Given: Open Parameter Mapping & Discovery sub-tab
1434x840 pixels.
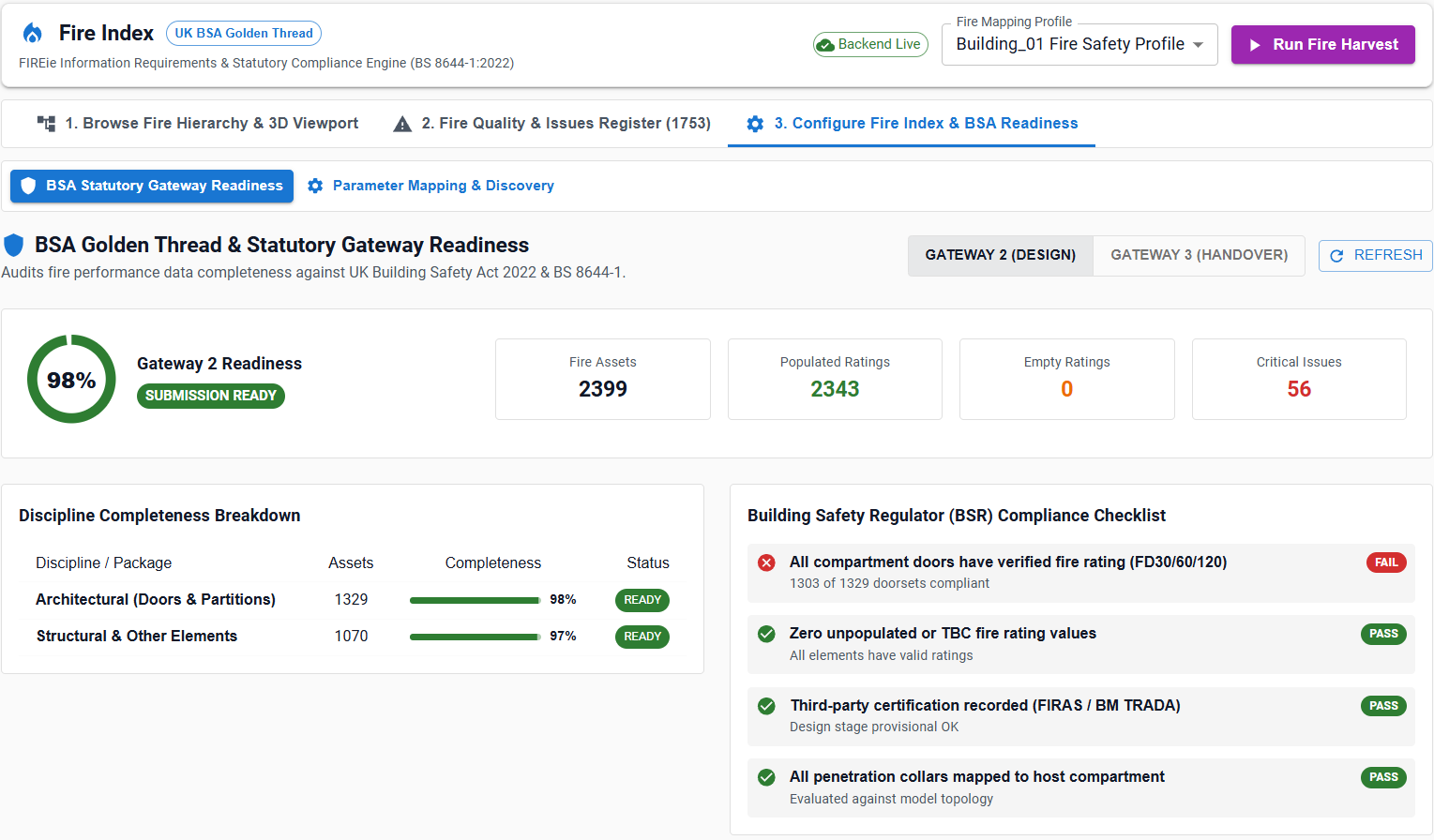Looking at the screenshot, I should click(x=430, y=186).
